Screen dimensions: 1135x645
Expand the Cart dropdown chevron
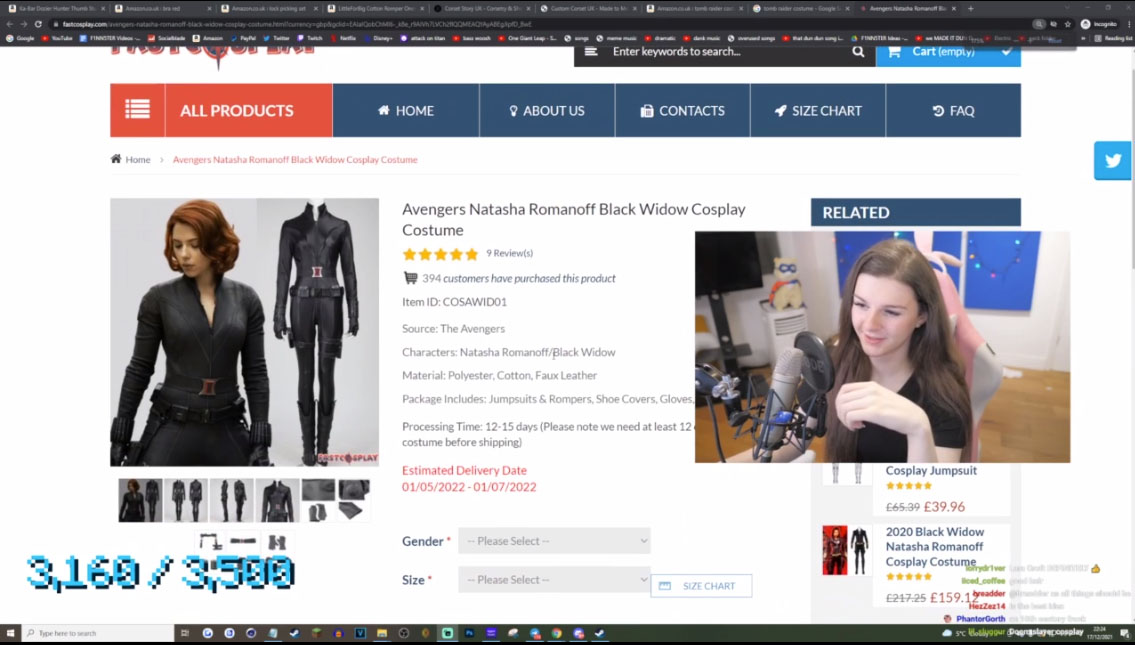1006,51
